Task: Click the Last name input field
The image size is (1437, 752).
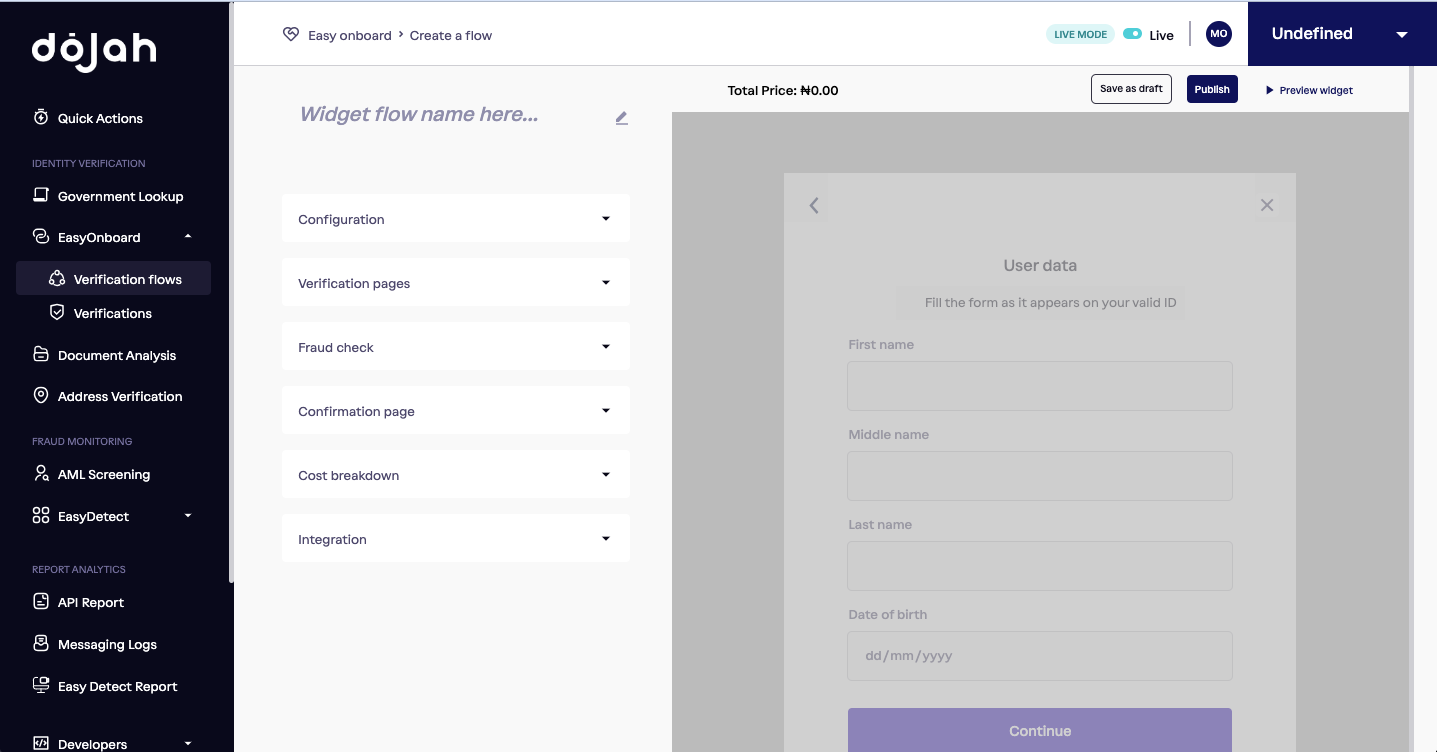Action: [x=1040, y=566]
